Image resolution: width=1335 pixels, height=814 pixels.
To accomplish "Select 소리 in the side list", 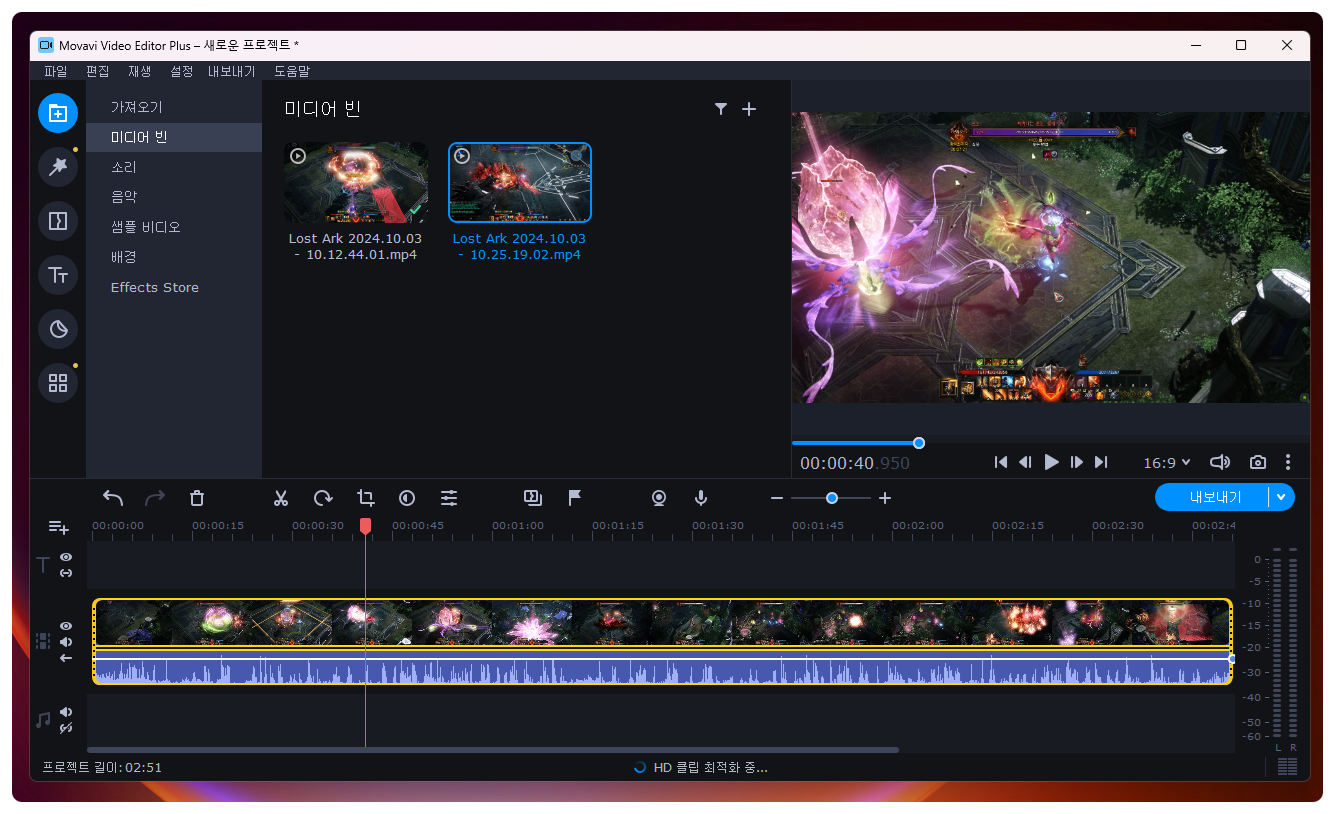I will tap(174, 167).
